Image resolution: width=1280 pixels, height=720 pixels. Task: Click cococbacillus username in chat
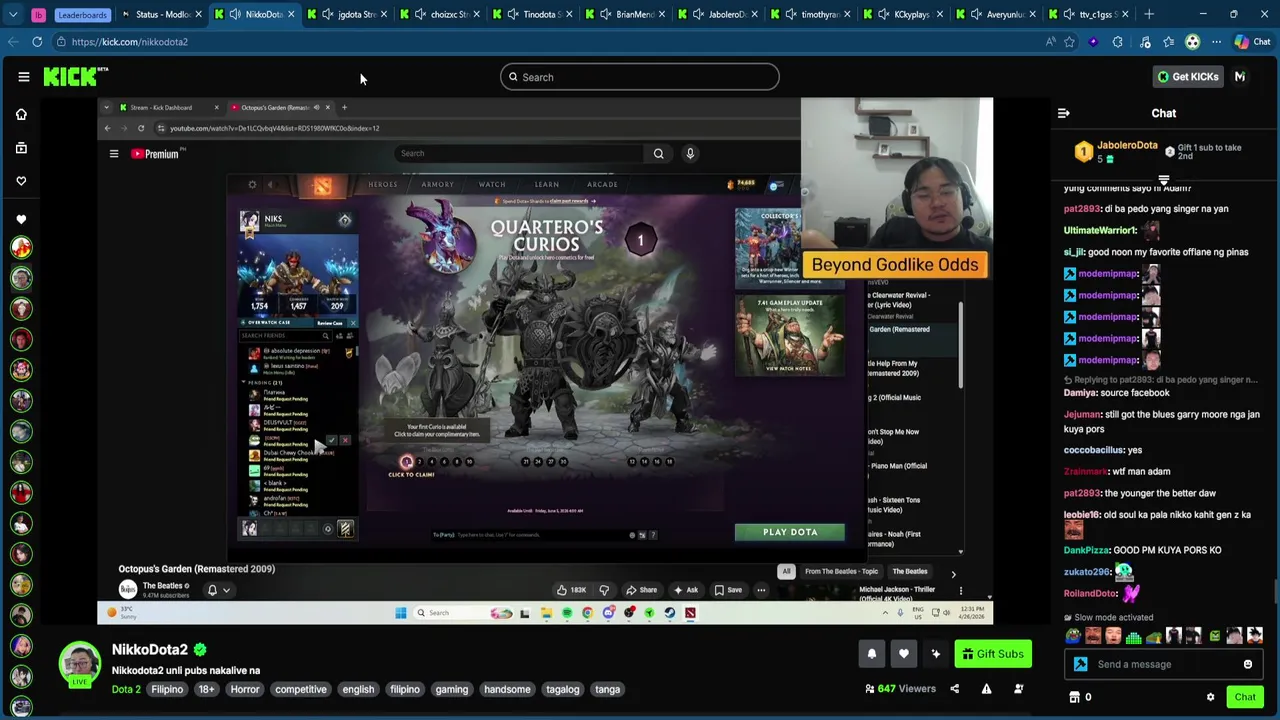pos(1093,450)
